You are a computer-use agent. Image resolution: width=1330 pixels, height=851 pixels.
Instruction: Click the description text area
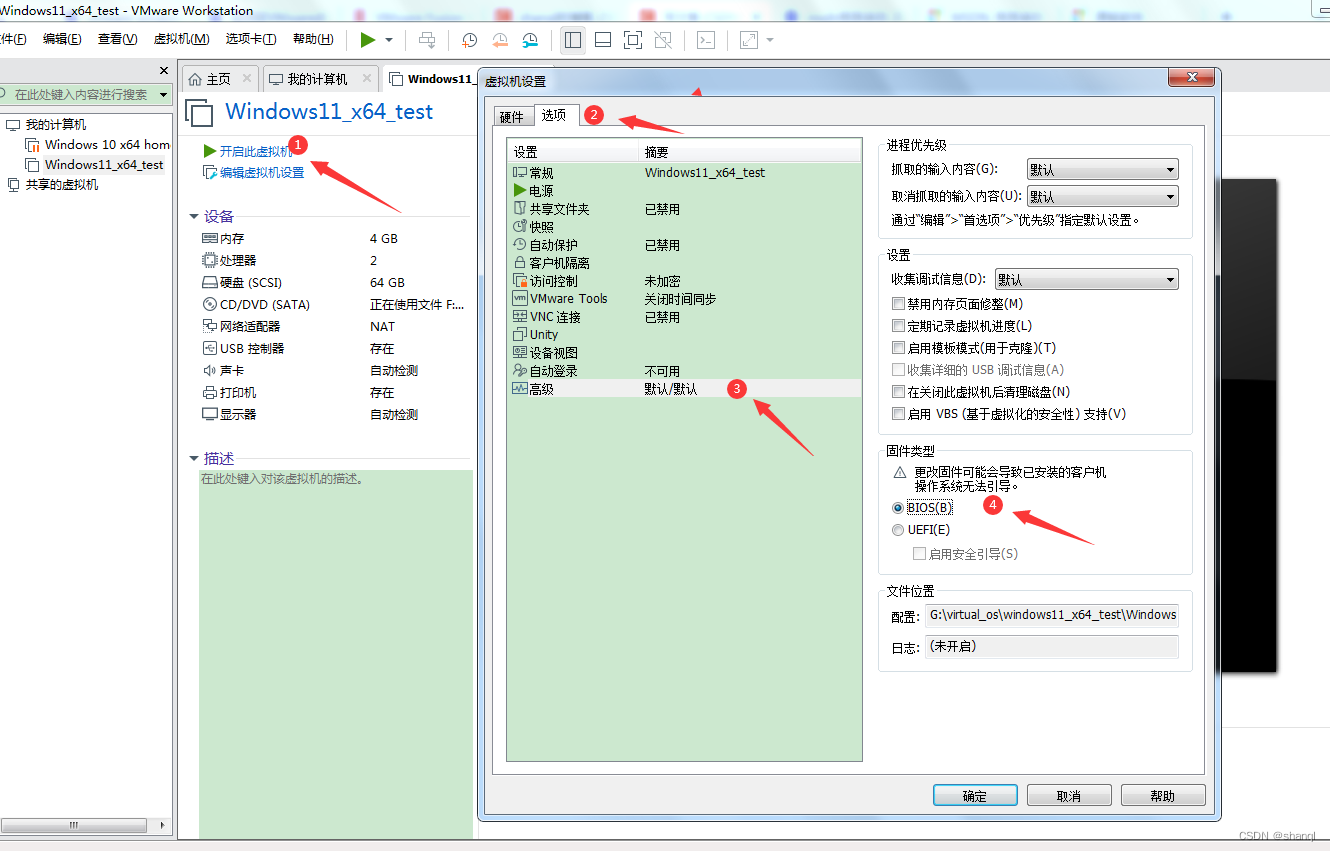[335, 653]
